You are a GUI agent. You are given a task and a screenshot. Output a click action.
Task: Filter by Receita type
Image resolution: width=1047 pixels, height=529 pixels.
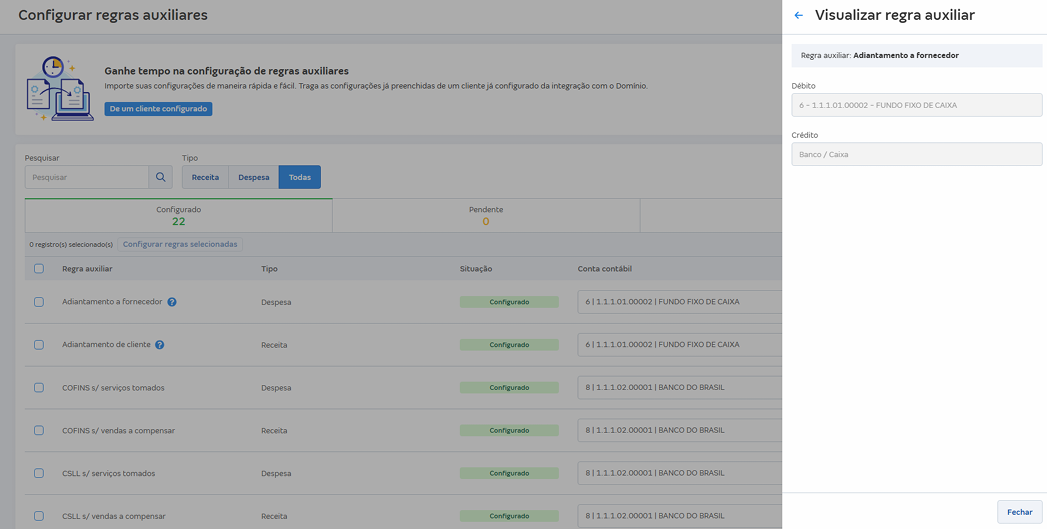[205, 177]
